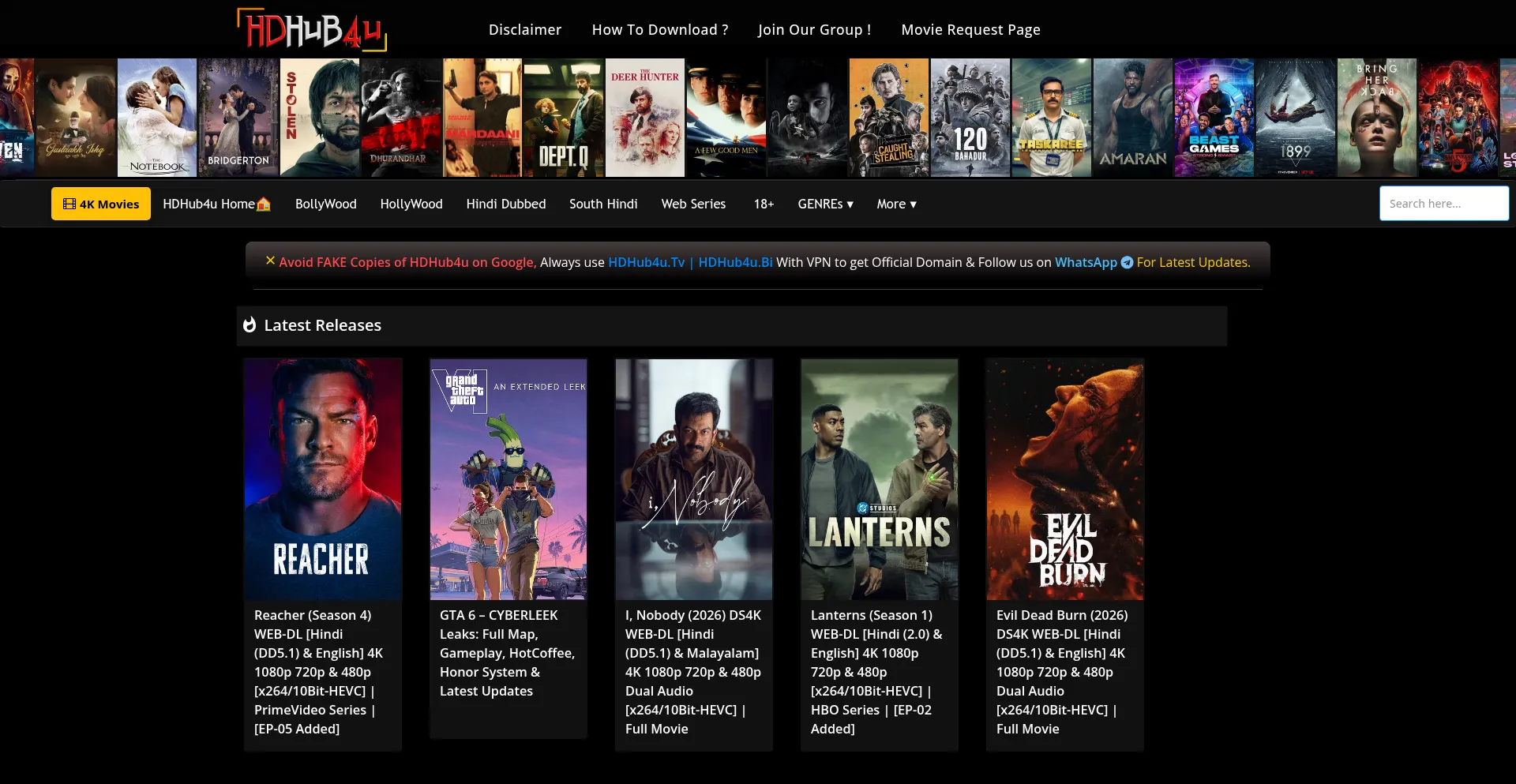Screen dimensions: 1516x784
Task: Select the 18+ category
Action: 764,204
